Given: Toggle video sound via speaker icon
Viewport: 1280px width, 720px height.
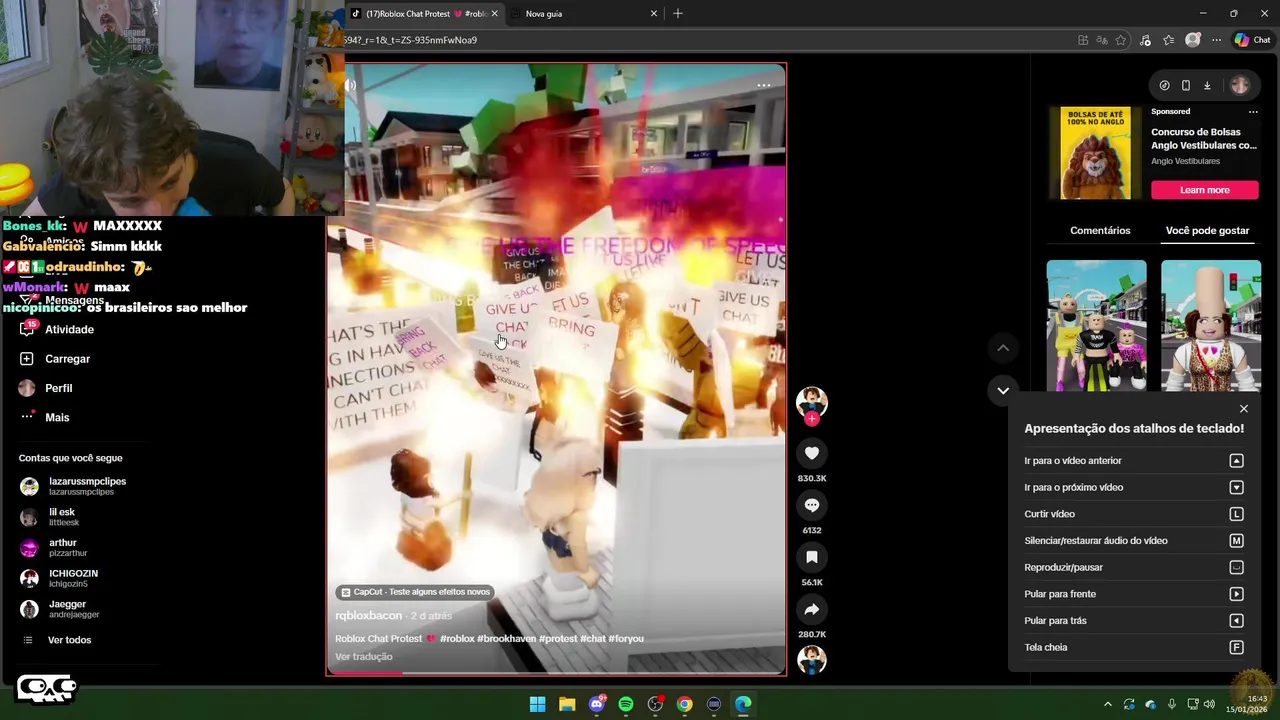Looking at the screenshot, I should pyautogui.click(x=351, y=85).
